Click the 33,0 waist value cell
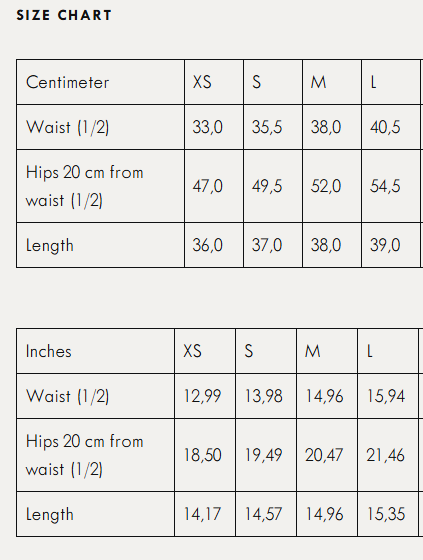 (x=214, y=127)
